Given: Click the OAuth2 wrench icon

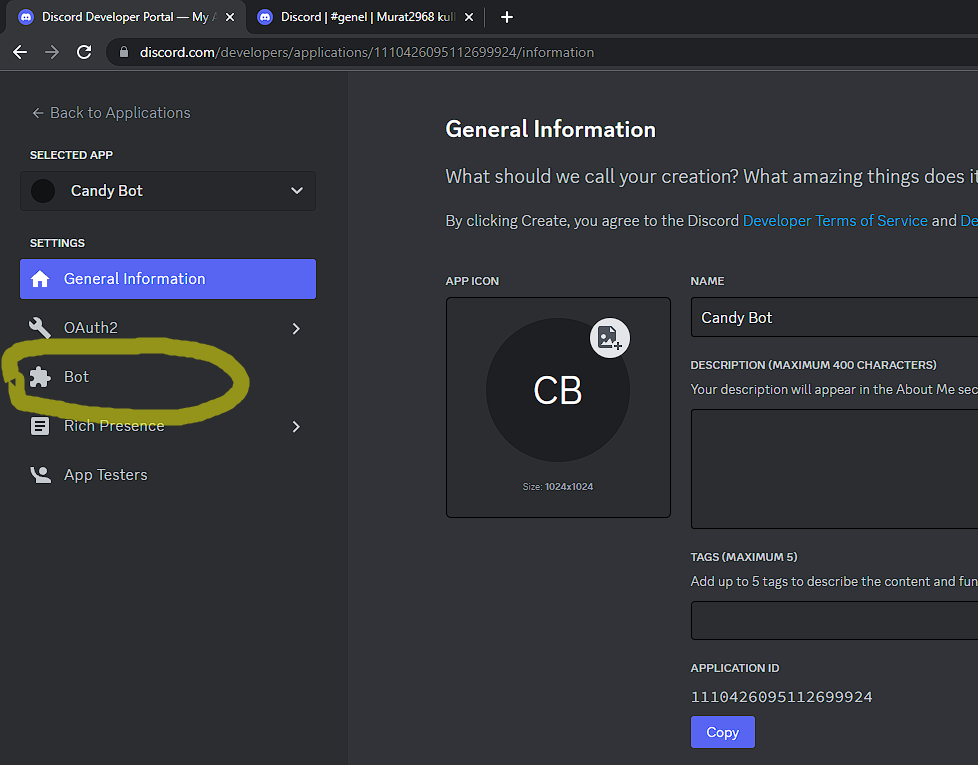Looking at the screenshot, I should [x=40, y=328].
